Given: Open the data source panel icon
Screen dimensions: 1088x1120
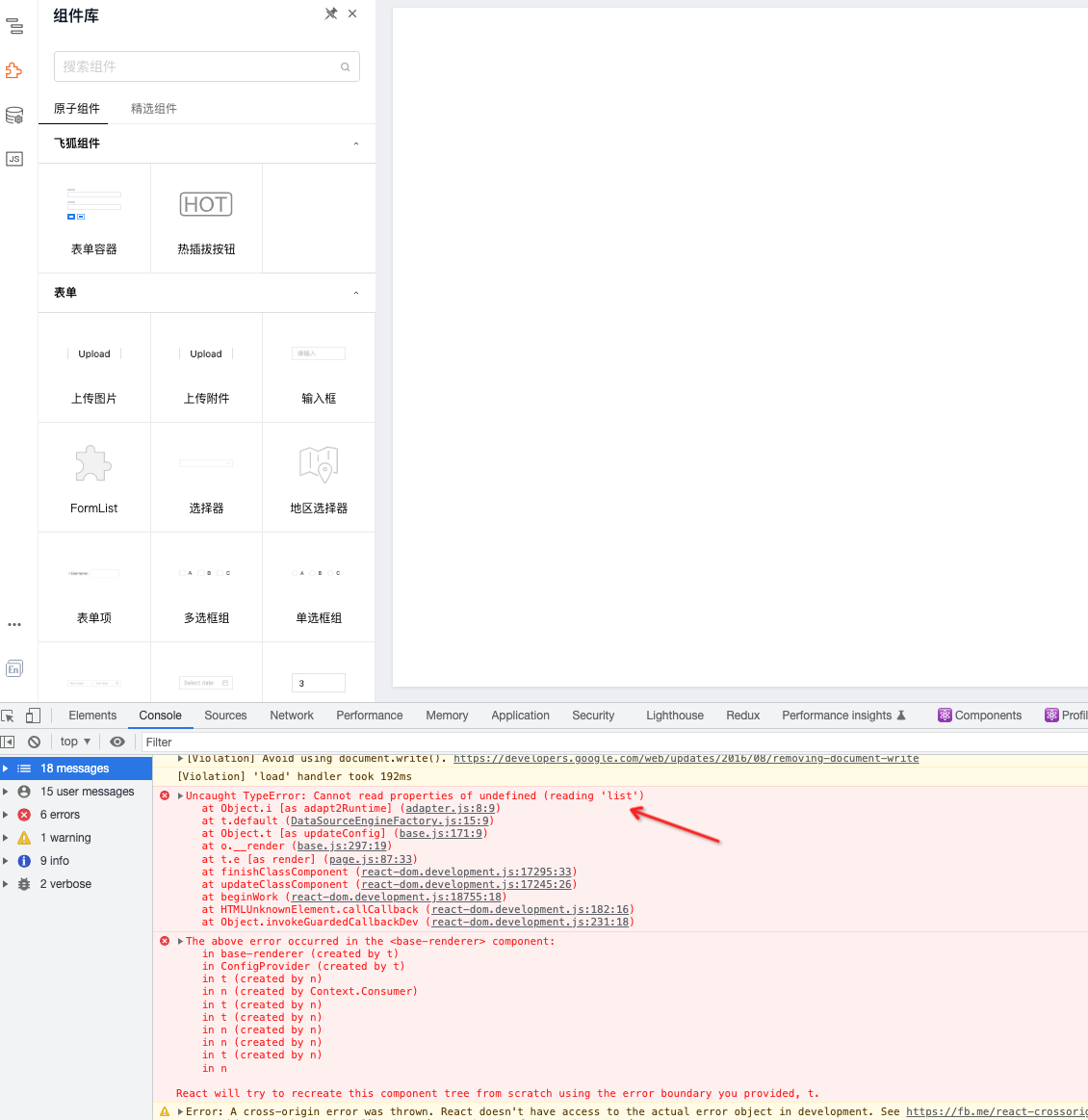Looking at the screenshot, I should pos(14,115).
